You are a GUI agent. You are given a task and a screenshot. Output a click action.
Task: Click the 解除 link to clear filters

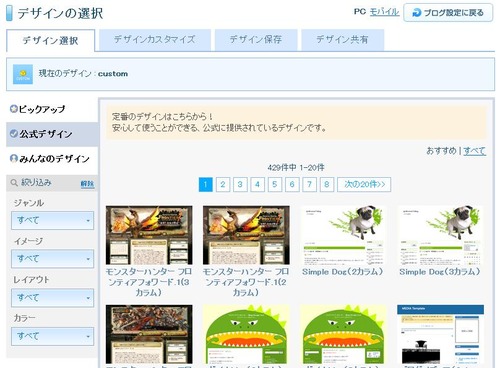pyautogui.click(x=87, y=184)
